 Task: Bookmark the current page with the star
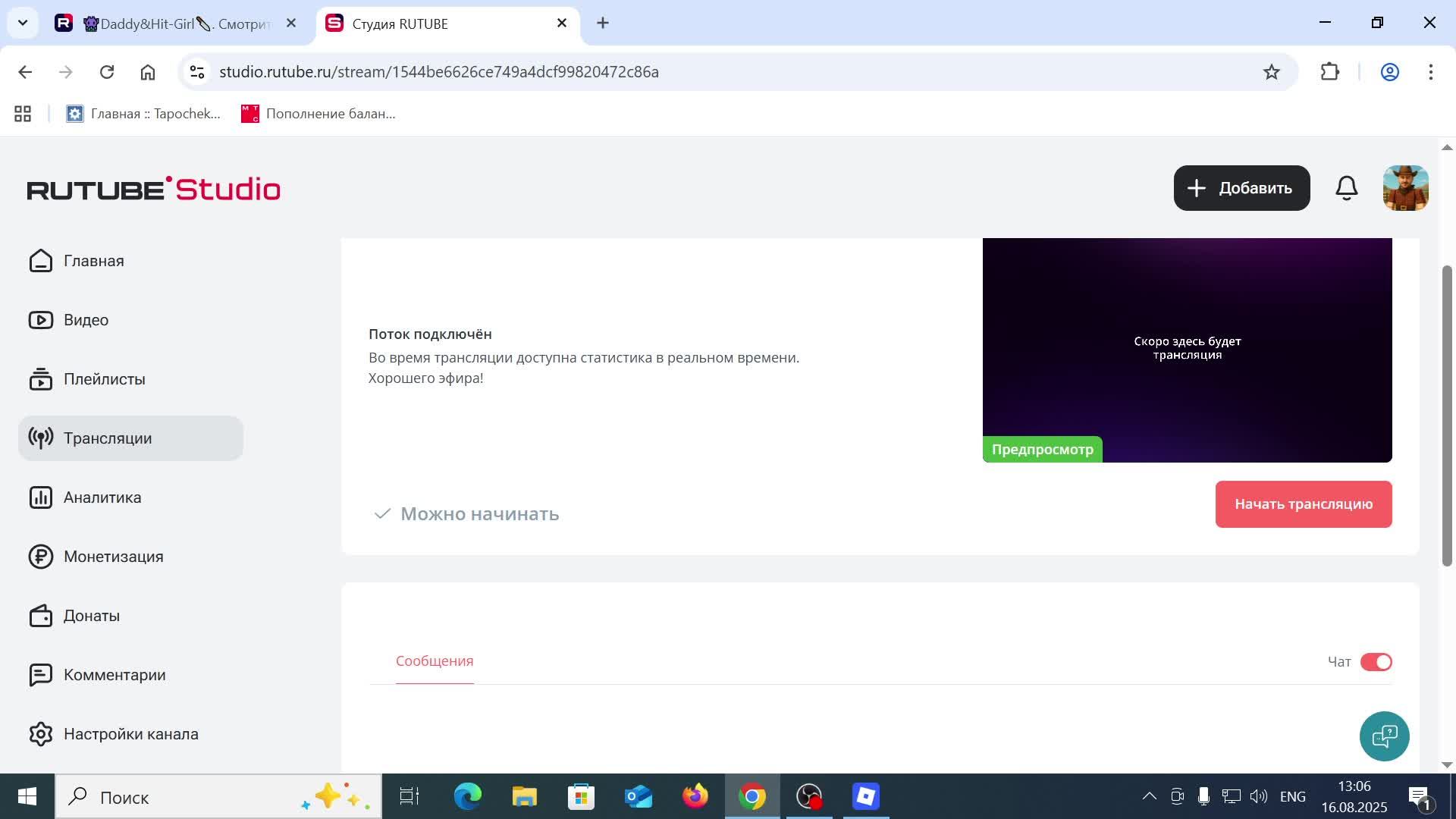[x=1271, y=71]
